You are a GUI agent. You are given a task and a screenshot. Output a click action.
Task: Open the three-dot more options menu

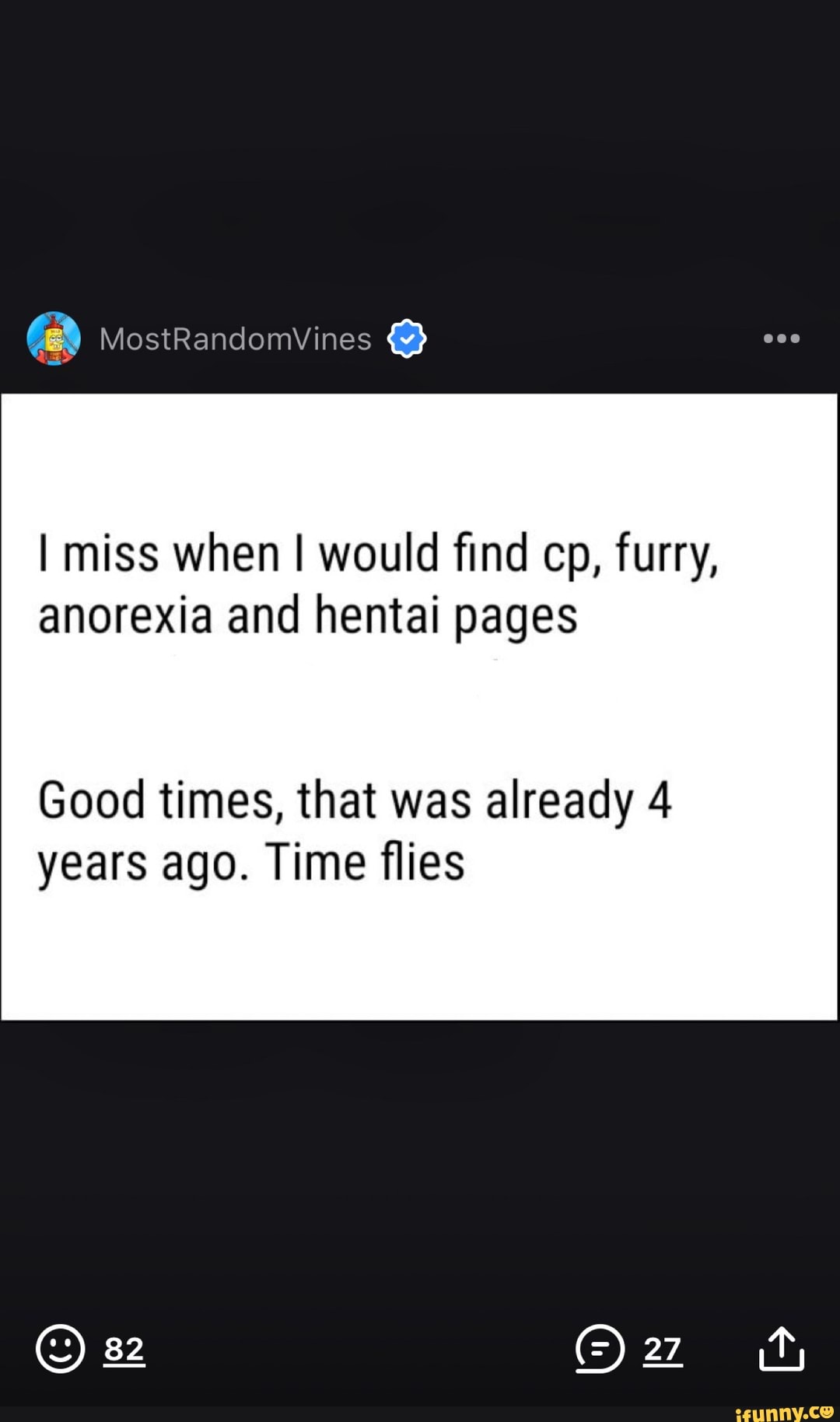tap(781, 338)
